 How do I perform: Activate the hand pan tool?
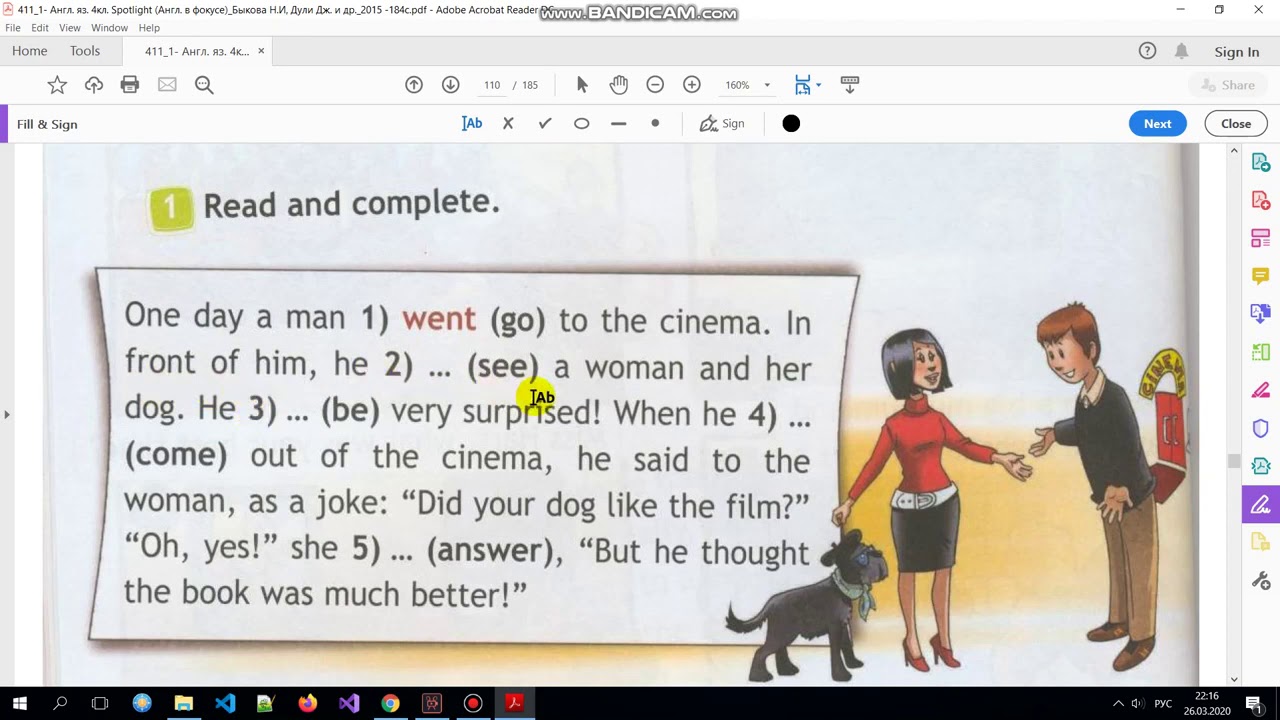coord(619,85)
